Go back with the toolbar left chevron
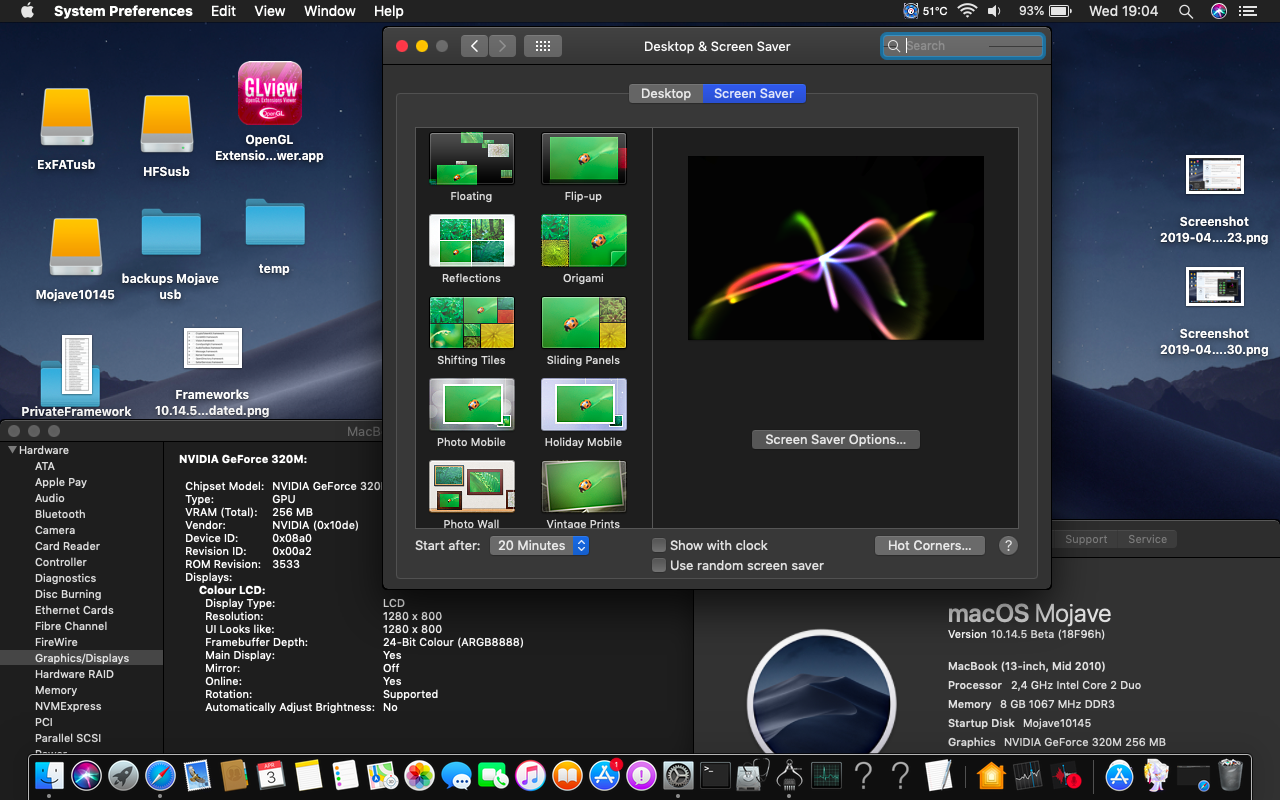1280x800 pixels. pos(475,46)
